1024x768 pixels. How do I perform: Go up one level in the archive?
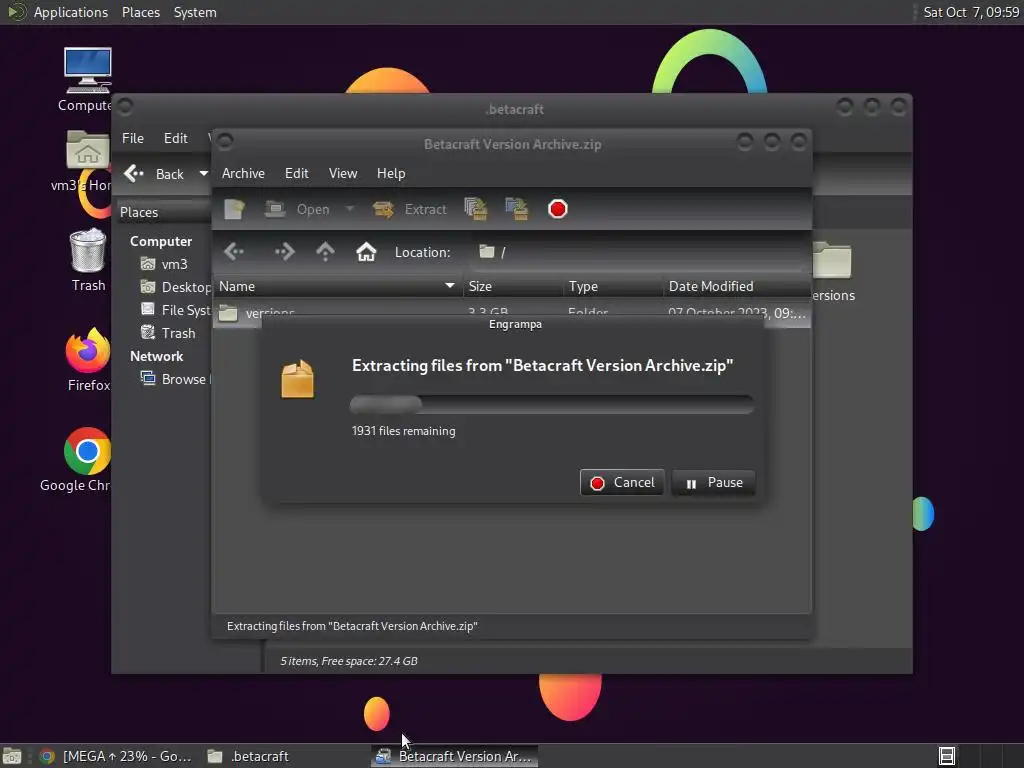[x=325, y=252]
